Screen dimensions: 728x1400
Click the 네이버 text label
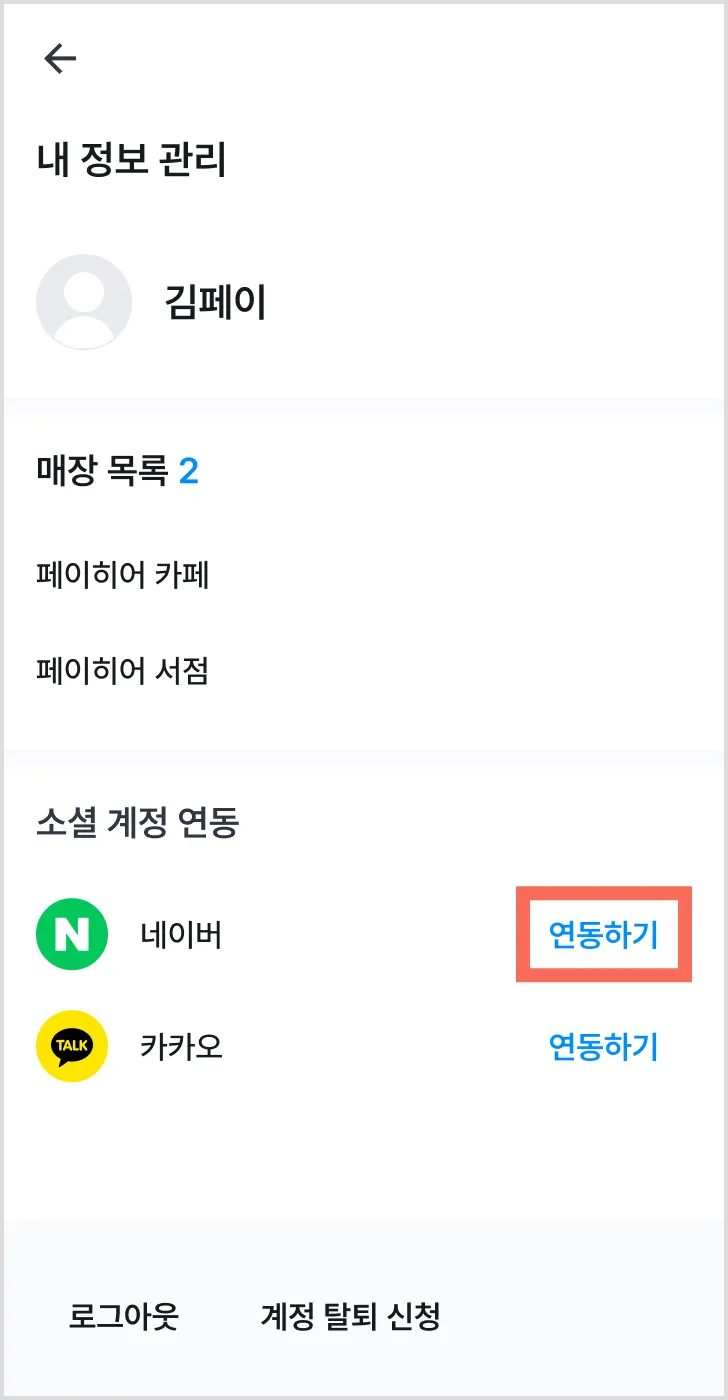click(181, 935)
